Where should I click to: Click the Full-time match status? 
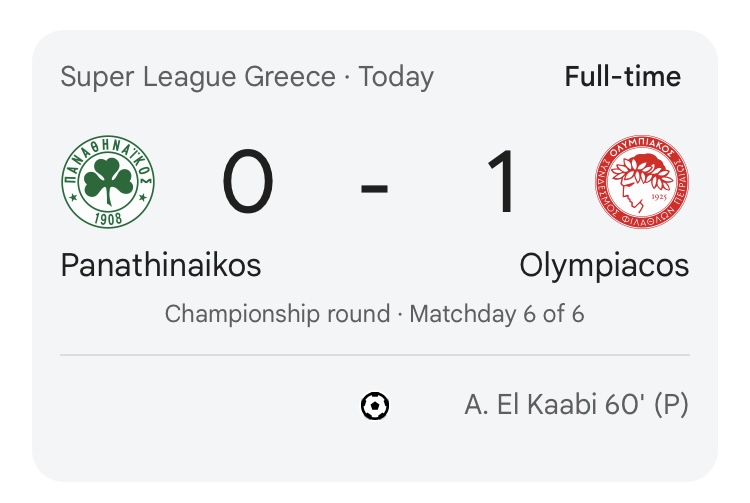[622, 77]
